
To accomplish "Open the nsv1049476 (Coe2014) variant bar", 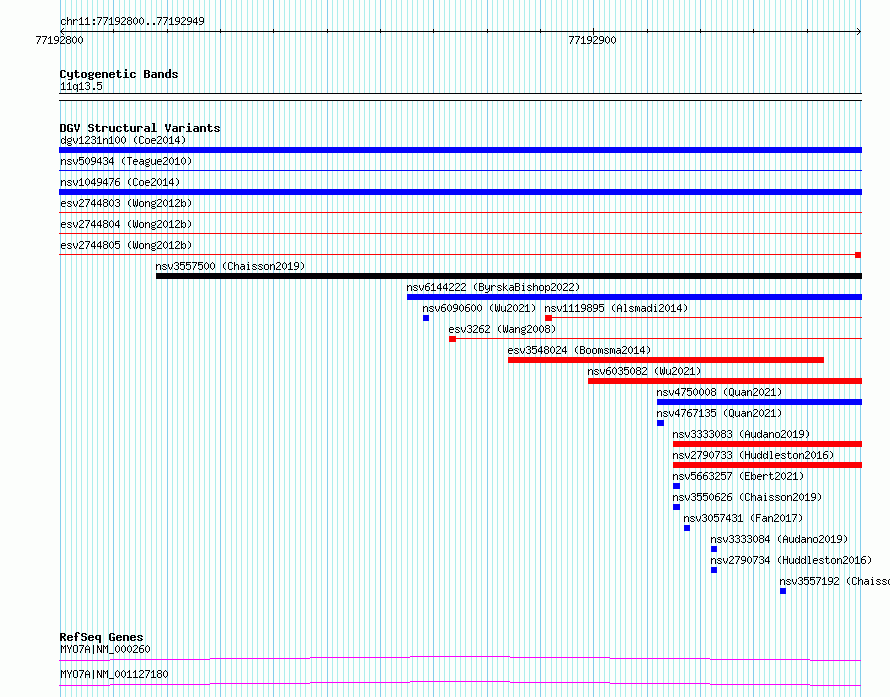I will (460, 192).
